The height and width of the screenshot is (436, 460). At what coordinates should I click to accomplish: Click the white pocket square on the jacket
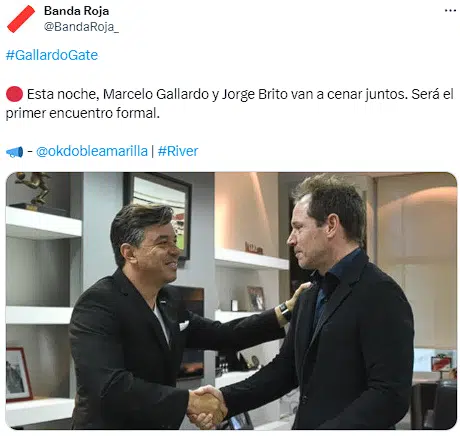click(184, 325)
